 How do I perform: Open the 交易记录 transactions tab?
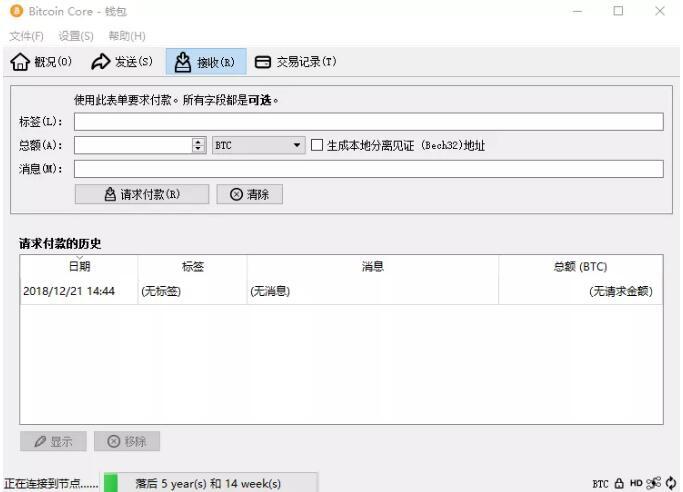(295, 62)
